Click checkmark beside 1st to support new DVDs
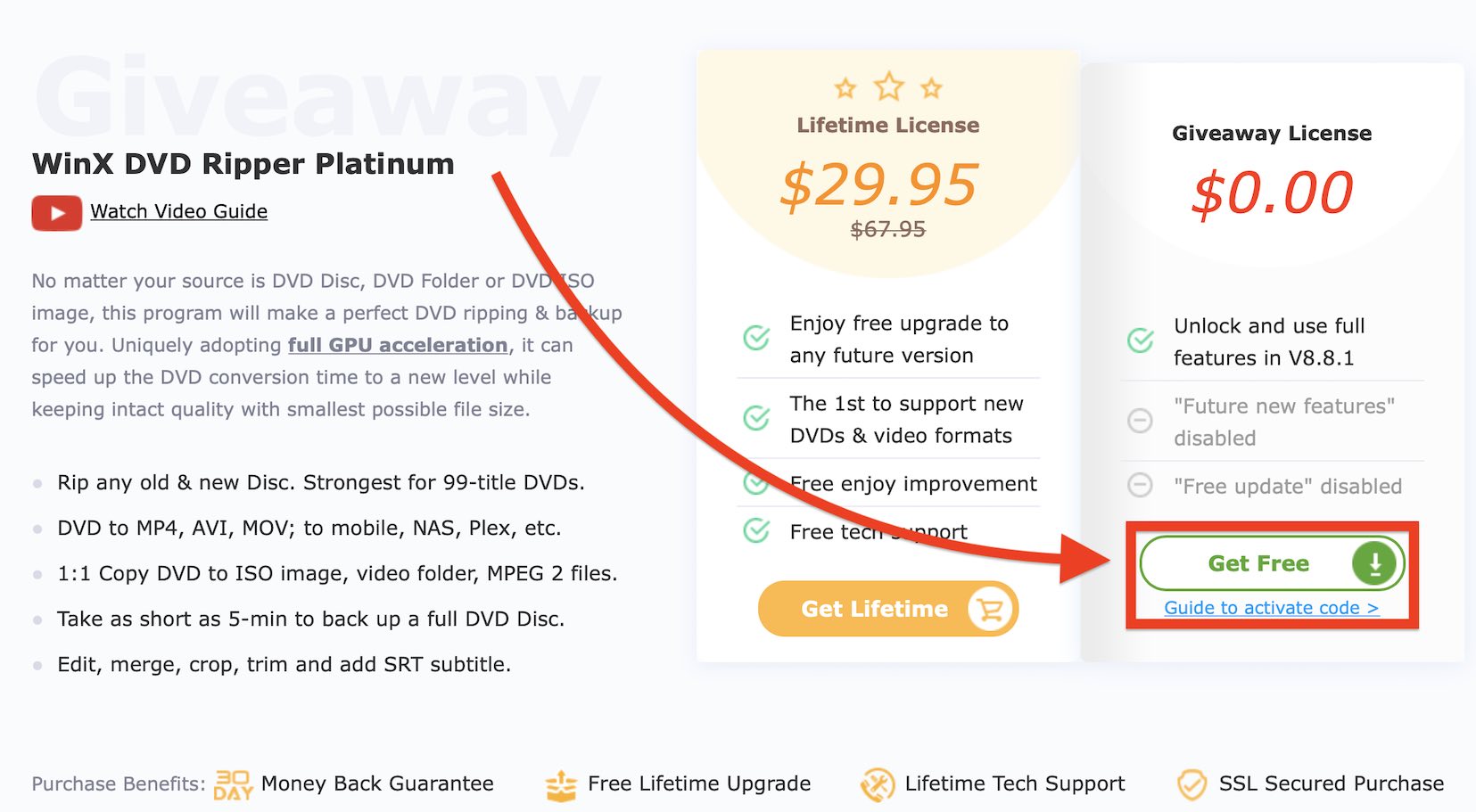 (x=756, y=418)
